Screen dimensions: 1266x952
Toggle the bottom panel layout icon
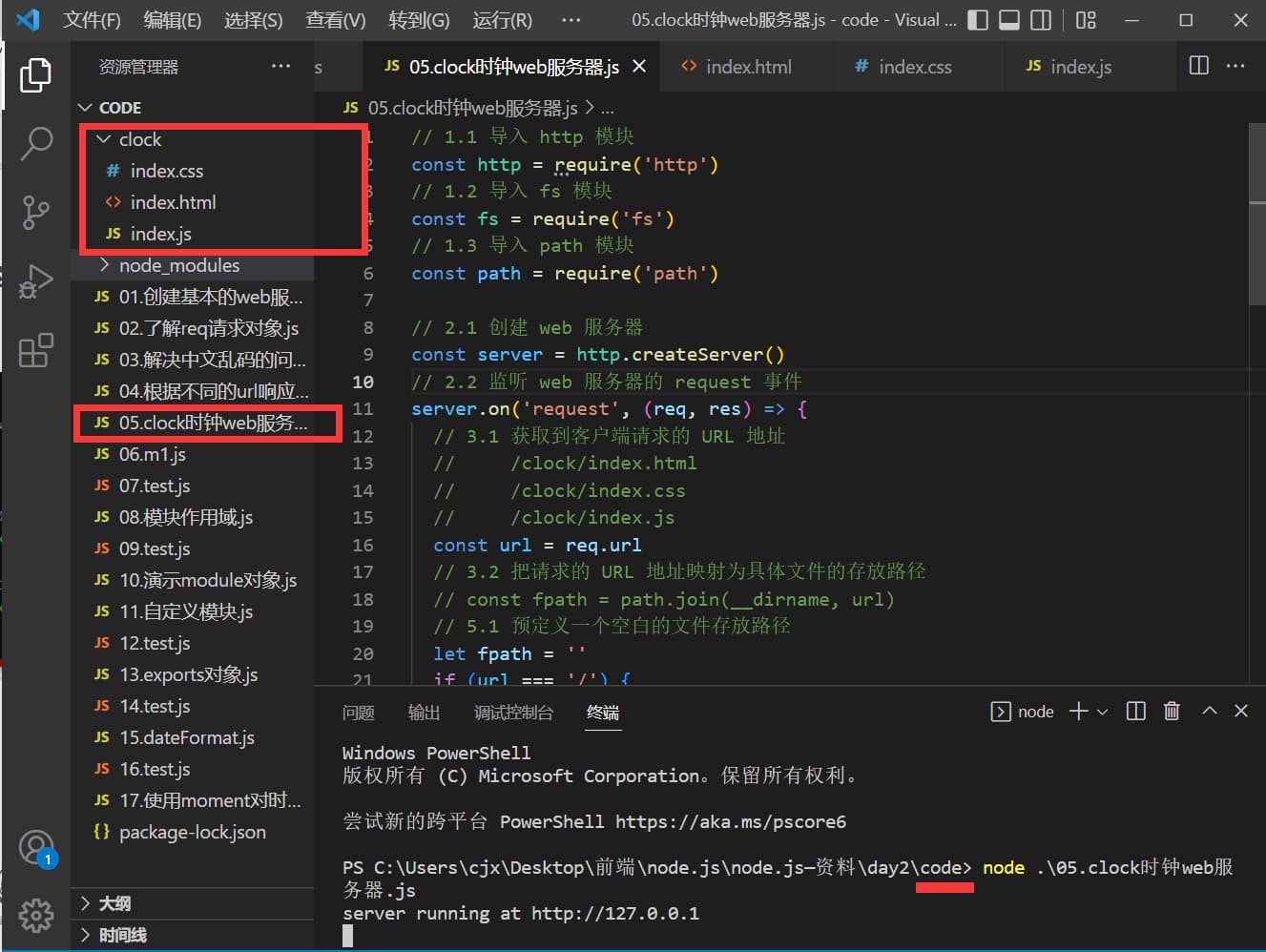click(1009, 20)
